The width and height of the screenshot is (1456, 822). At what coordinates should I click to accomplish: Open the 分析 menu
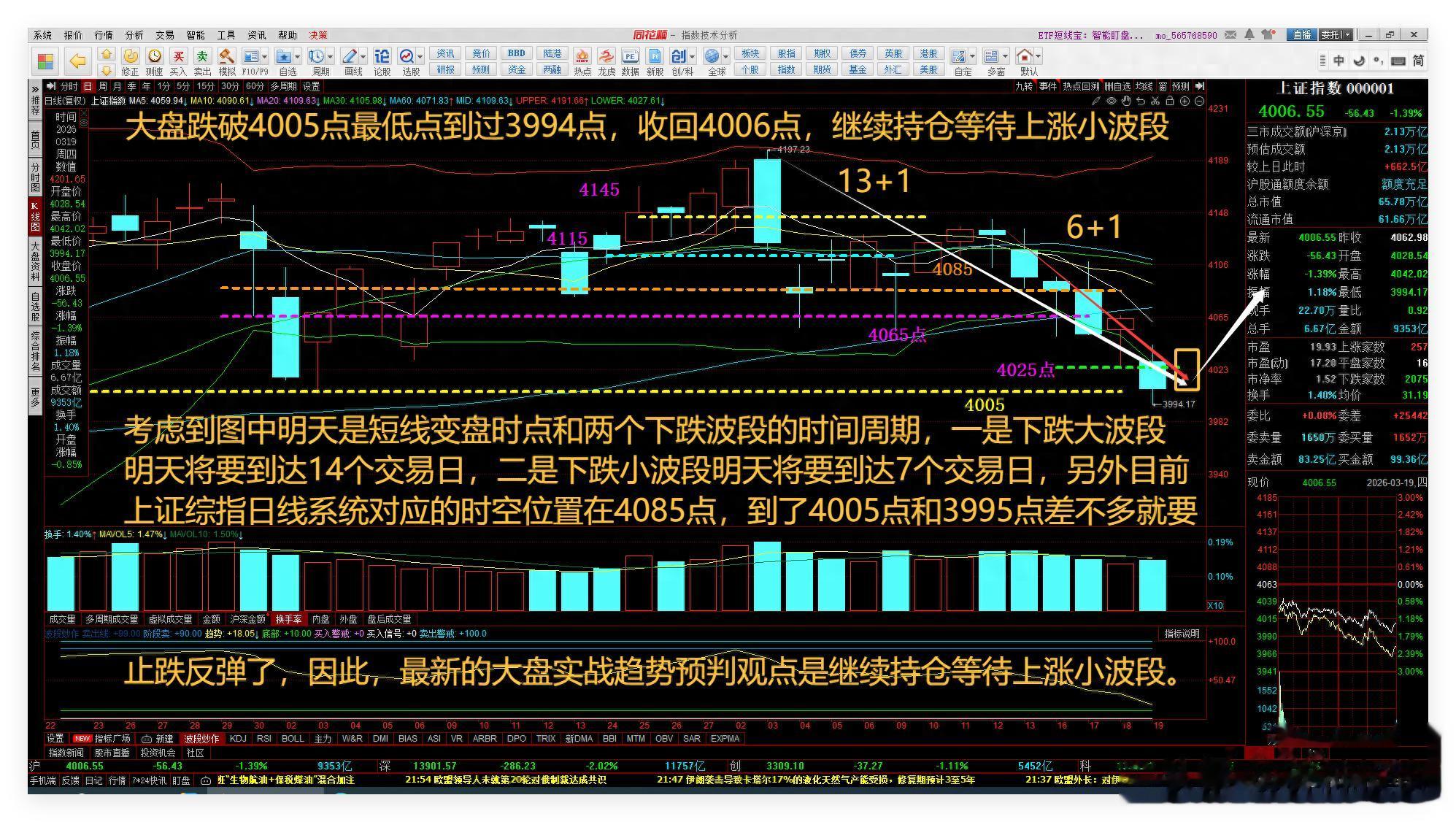(x=134, y=35)
